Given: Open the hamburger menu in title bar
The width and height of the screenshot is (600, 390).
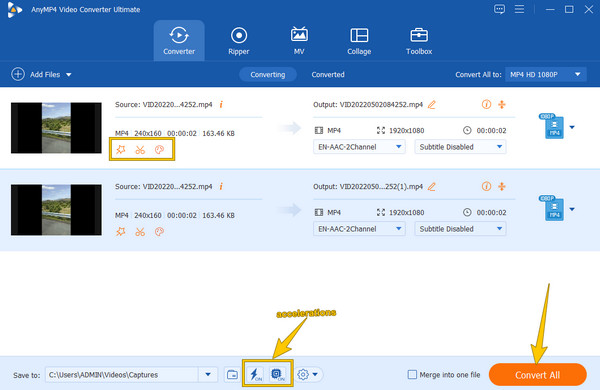Looking at the screenshot, I should point(519,9).
